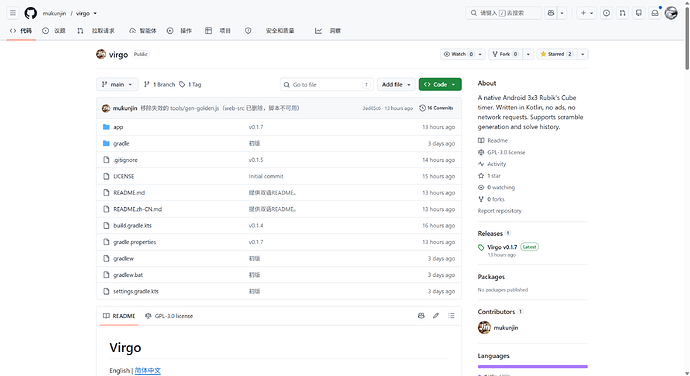The image size is (690, 376).
Task: Expand the Add file dropdown
Action: coord(396,85)
